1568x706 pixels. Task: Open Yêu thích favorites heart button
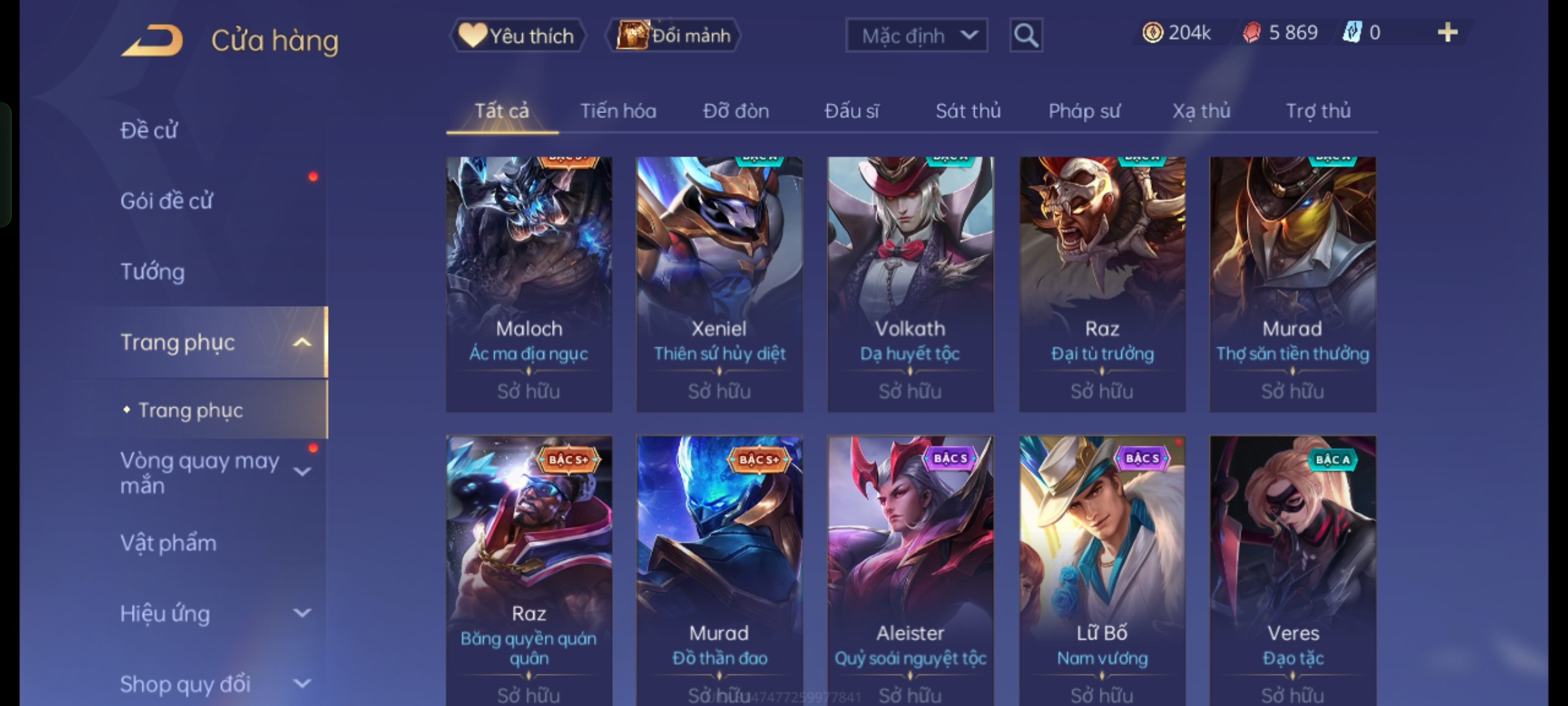coord(517,35)
